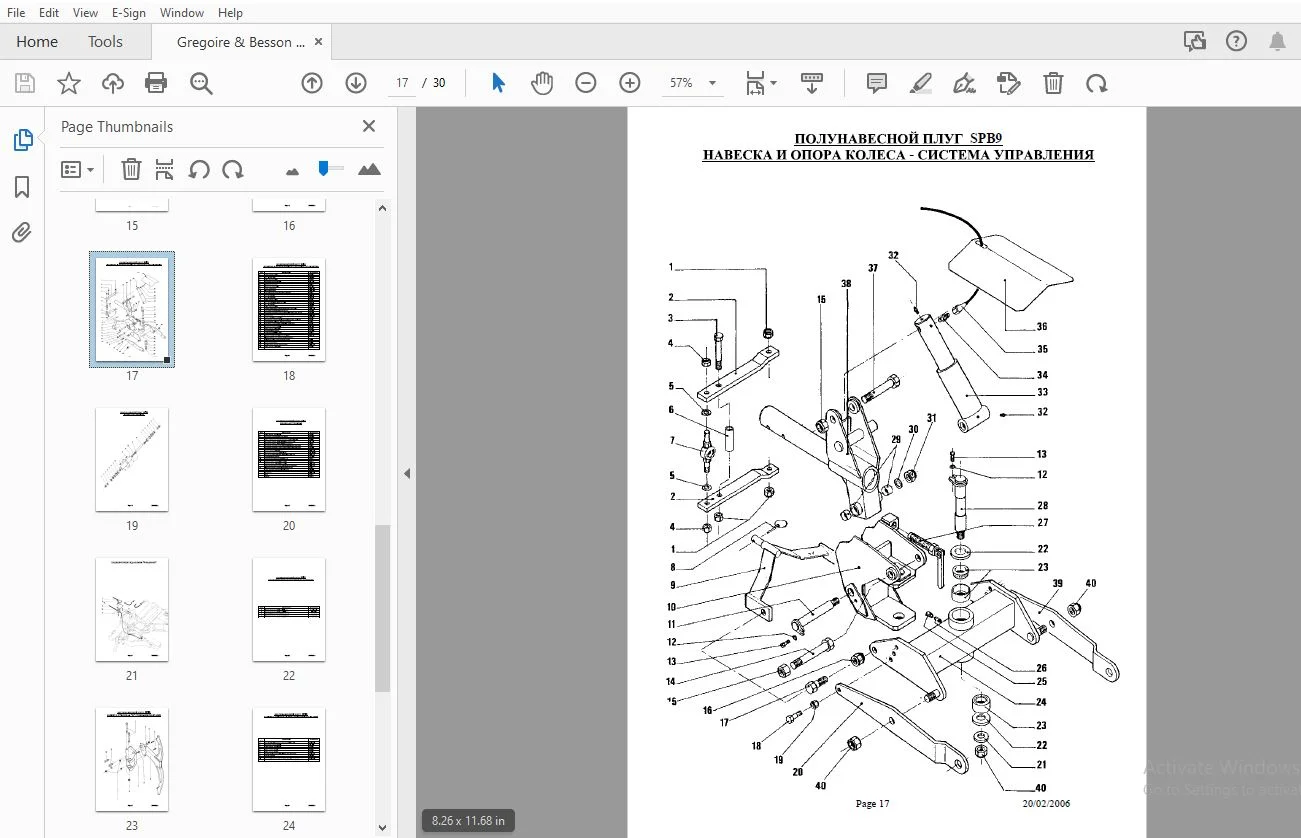Viewport: 1301px width, 838px height.
Task: Select the page 21 thumbnail
Action: [x=132, y=609]
